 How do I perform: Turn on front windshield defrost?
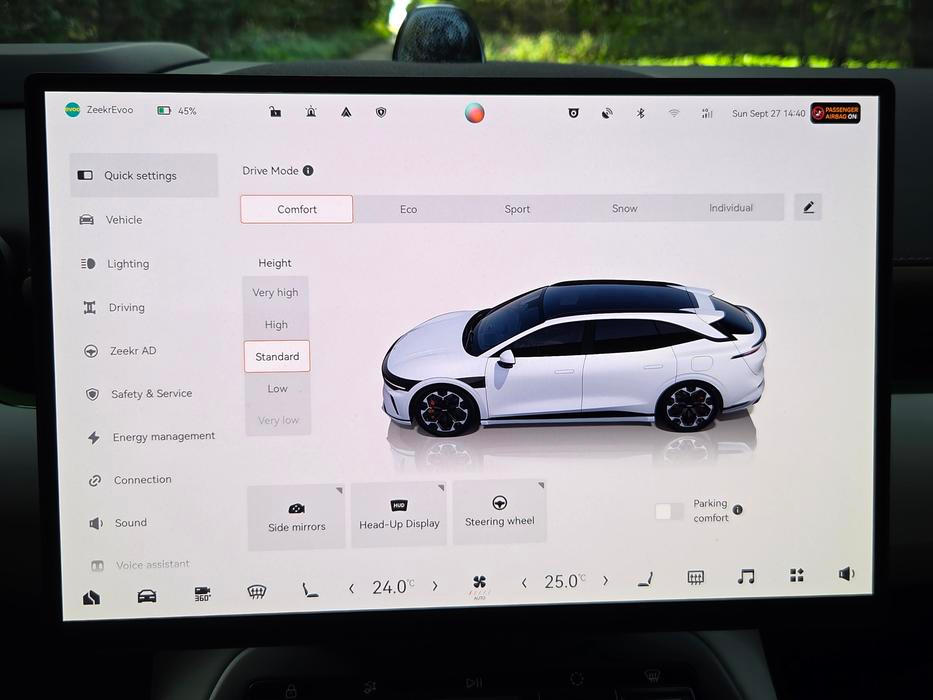click(x=256, y=592)
